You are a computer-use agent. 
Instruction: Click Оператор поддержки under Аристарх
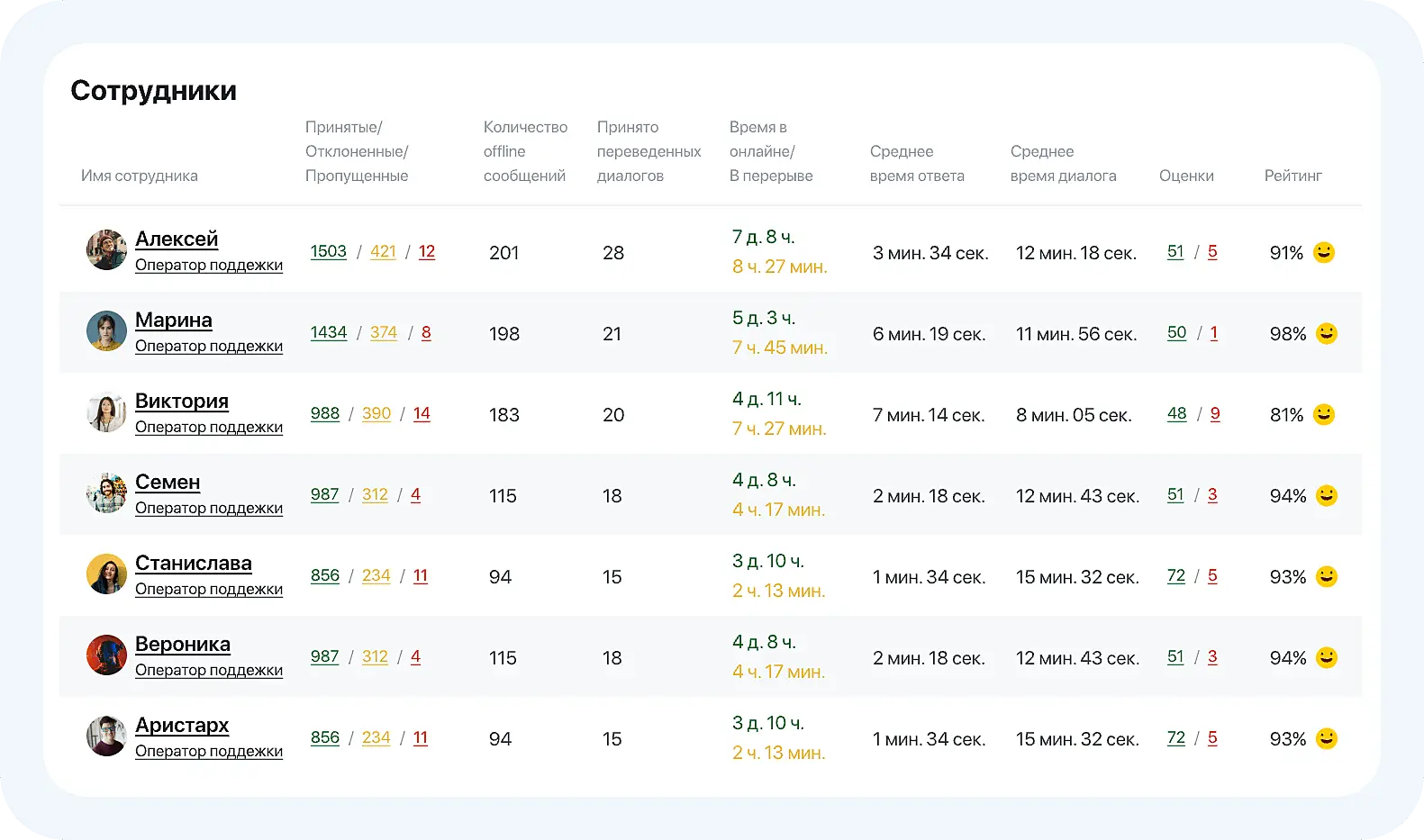(209, 751)
